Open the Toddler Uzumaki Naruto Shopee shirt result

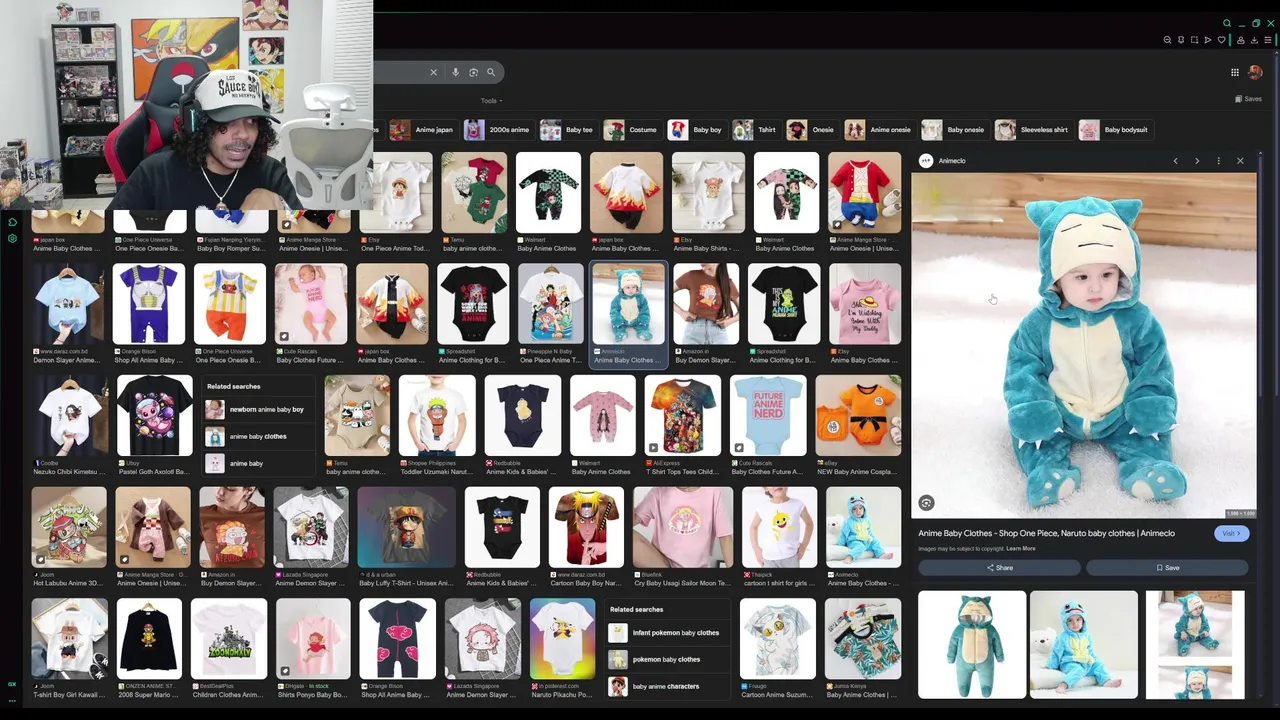[437, 416]
